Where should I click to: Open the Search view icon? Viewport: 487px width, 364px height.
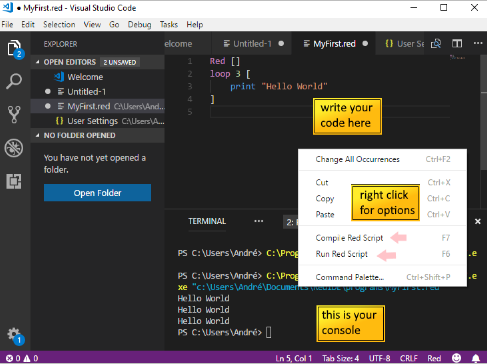tap(14, 81)
